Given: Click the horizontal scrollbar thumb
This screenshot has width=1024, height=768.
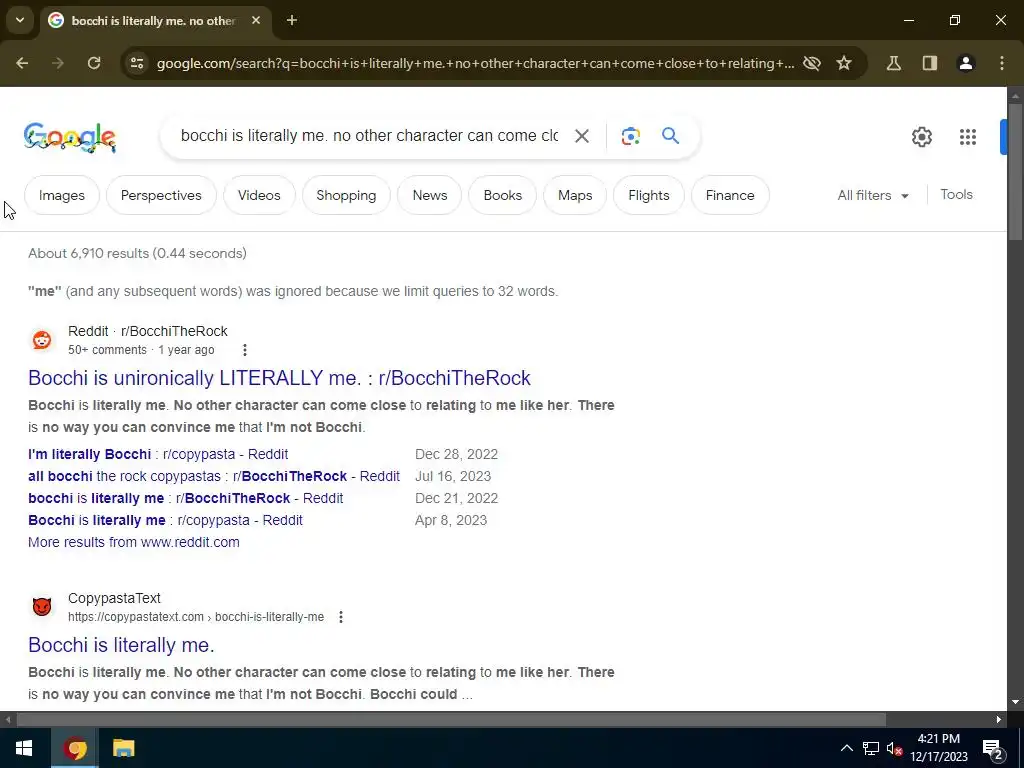Looking at the screenshot, I should point(451,720).
